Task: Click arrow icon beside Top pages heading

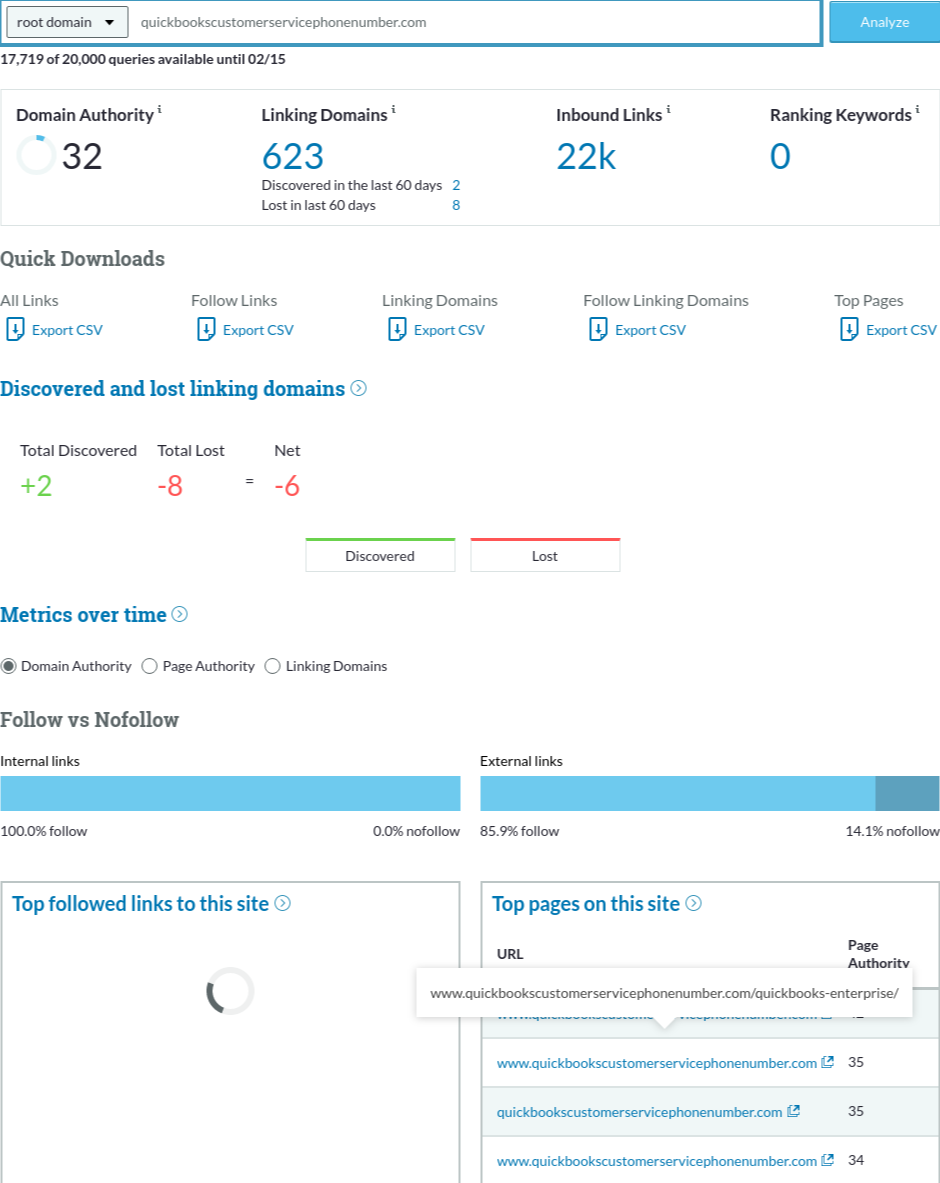Action: pyautogui.click(x=694, y=903)
